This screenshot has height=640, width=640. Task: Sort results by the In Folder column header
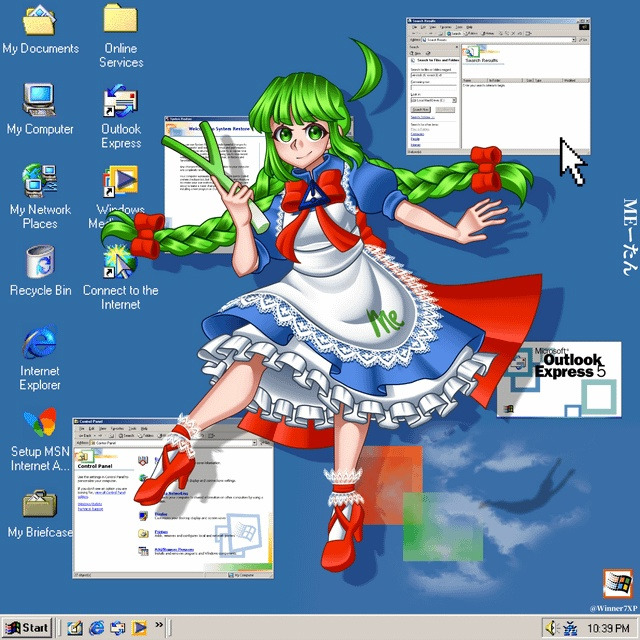(505, 80)
